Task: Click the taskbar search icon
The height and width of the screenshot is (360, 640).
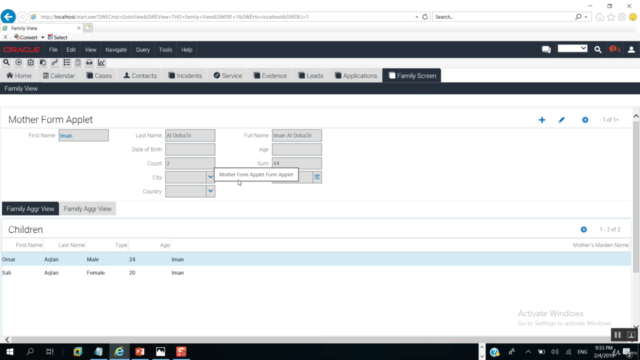Action: tap(30, 351)
